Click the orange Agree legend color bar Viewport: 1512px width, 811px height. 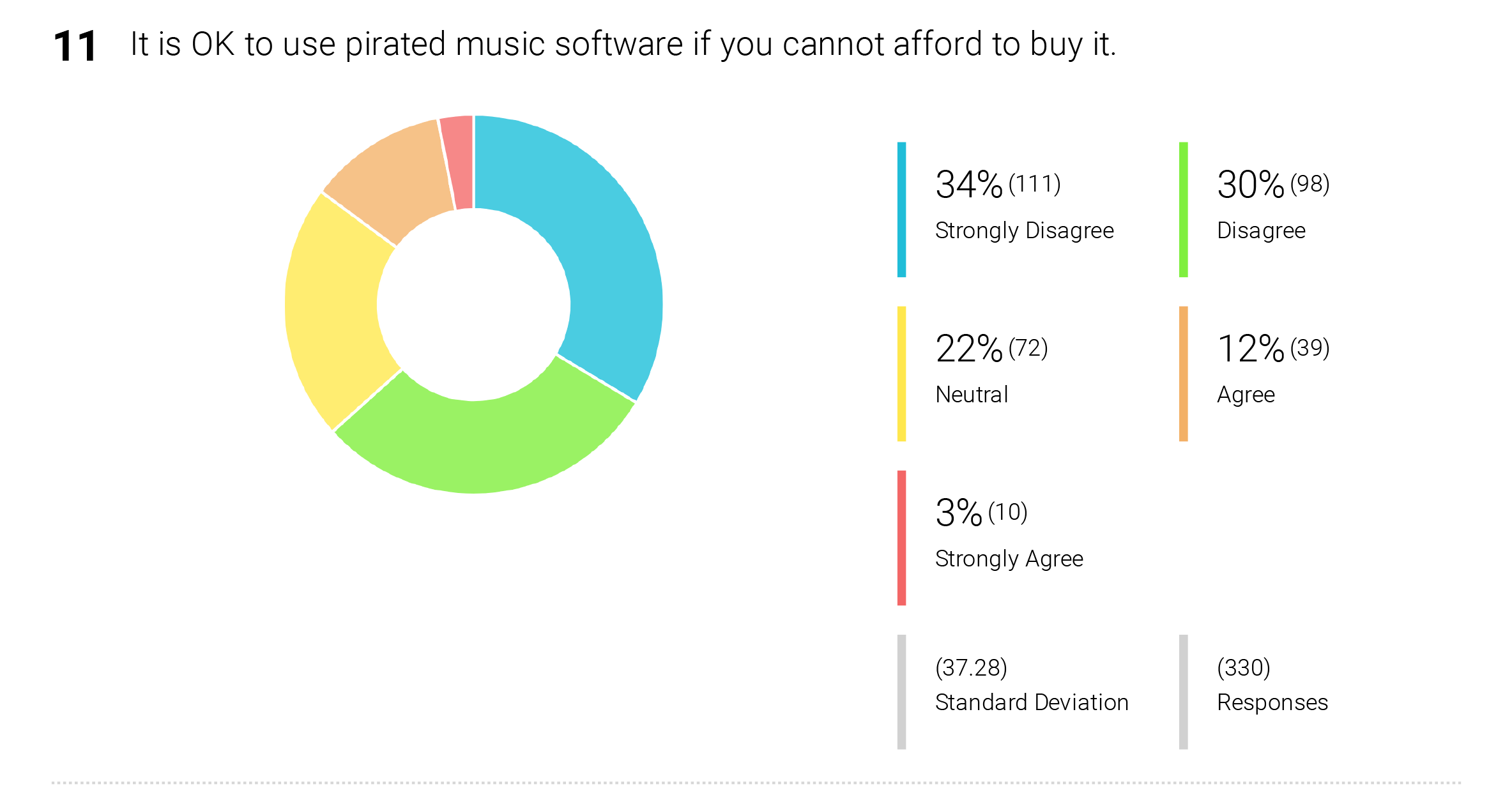(1183, 374)
